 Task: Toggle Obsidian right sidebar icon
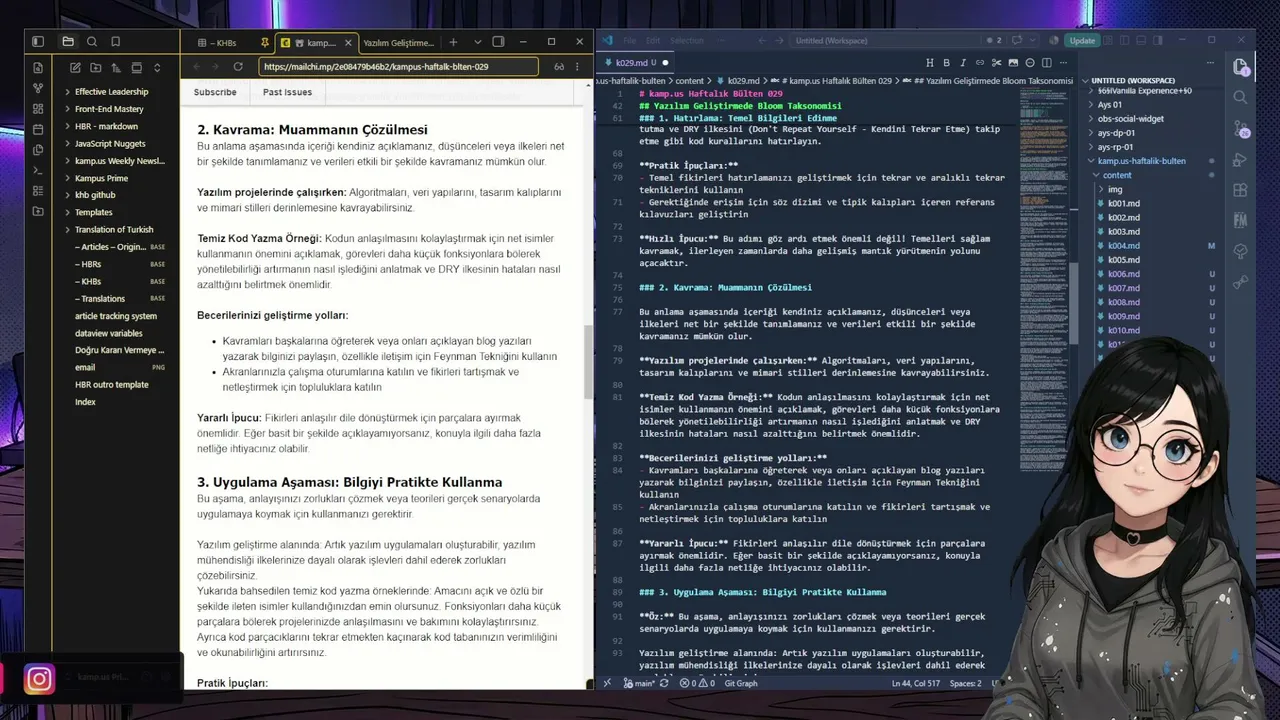[x=499, y=42]
